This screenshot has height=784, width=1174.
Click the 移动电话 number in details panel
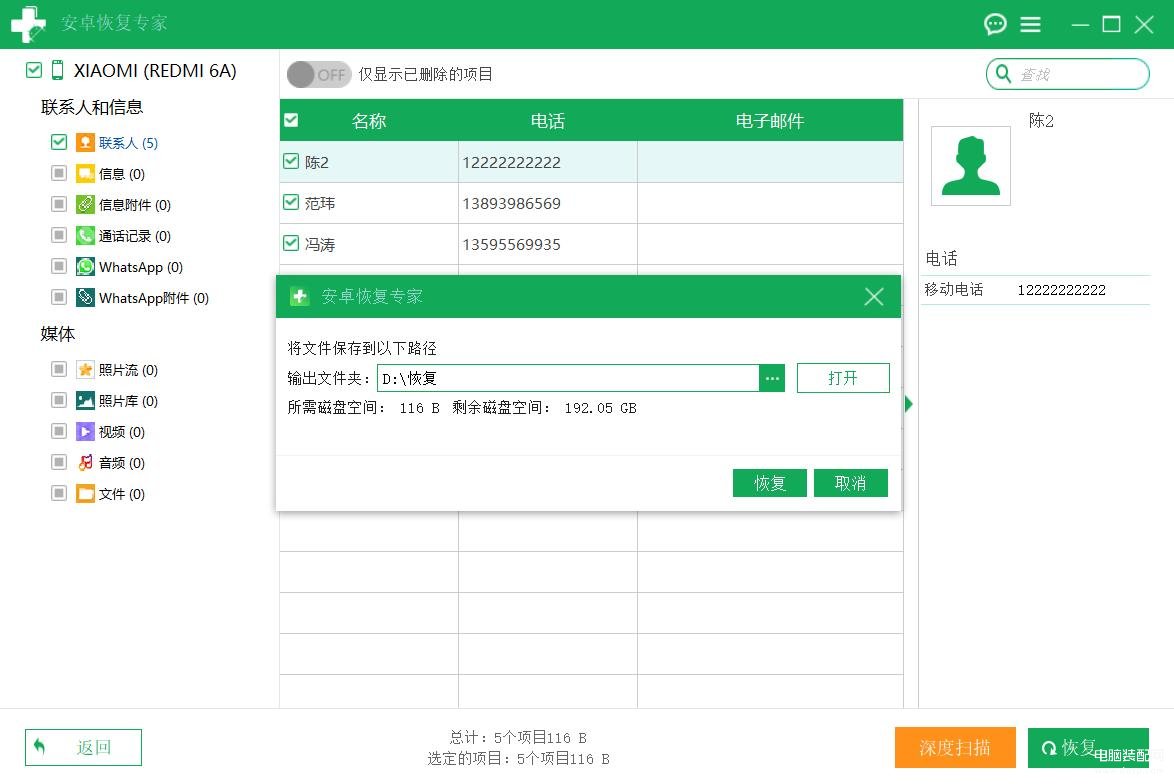(x=1061, y=290)
